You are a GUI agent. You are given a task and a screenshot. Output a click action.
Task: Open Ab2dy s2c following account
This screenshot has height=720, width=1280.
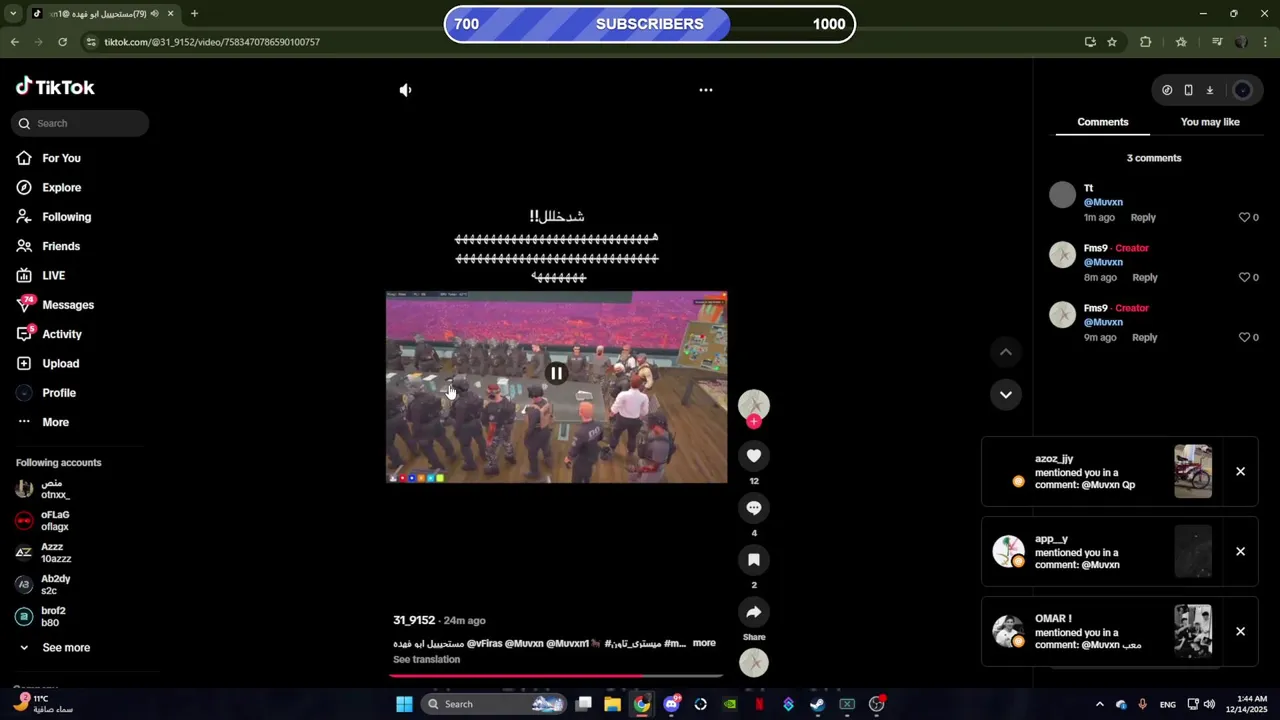click(55, 585)
